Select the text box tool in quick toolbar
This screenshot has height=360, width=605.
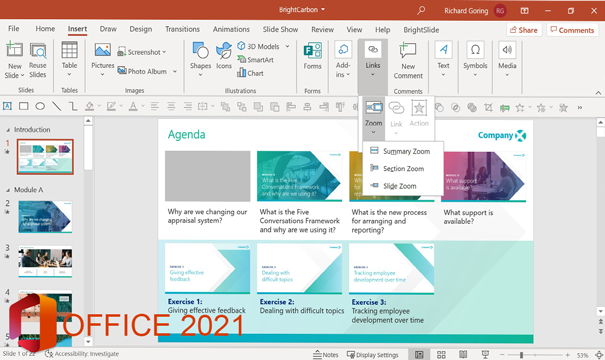pyautogui.click(x=7, y=106)
